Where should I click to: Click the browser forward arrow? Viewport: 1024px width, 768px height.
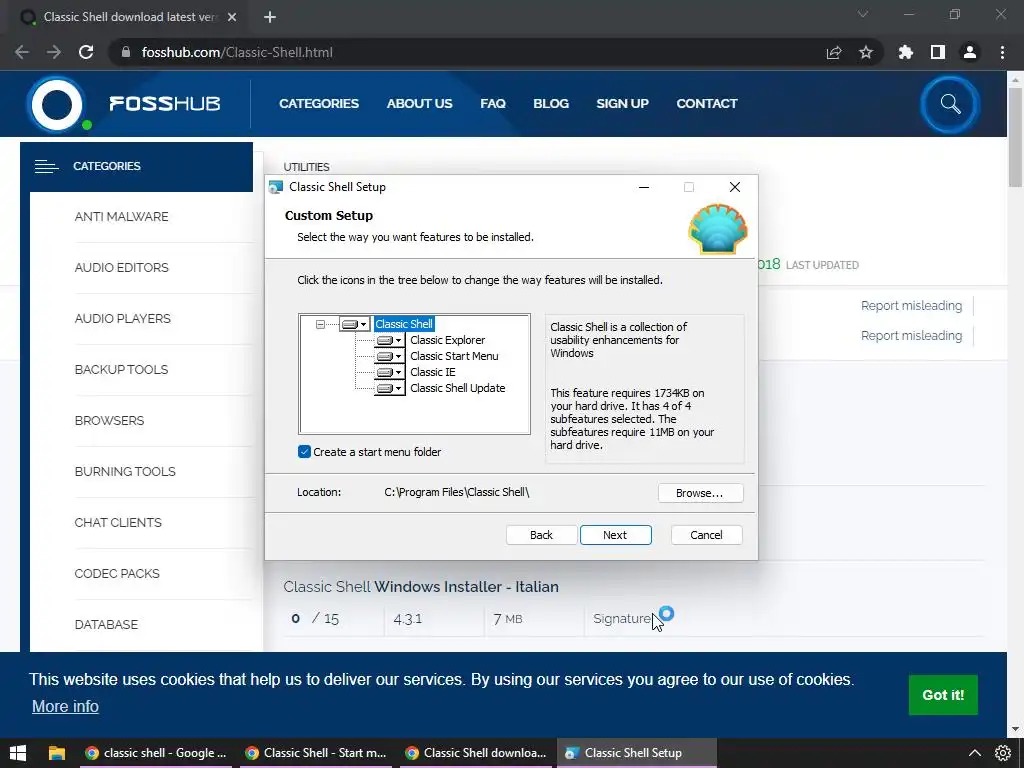pyautogui.click(x=54, y=52)
